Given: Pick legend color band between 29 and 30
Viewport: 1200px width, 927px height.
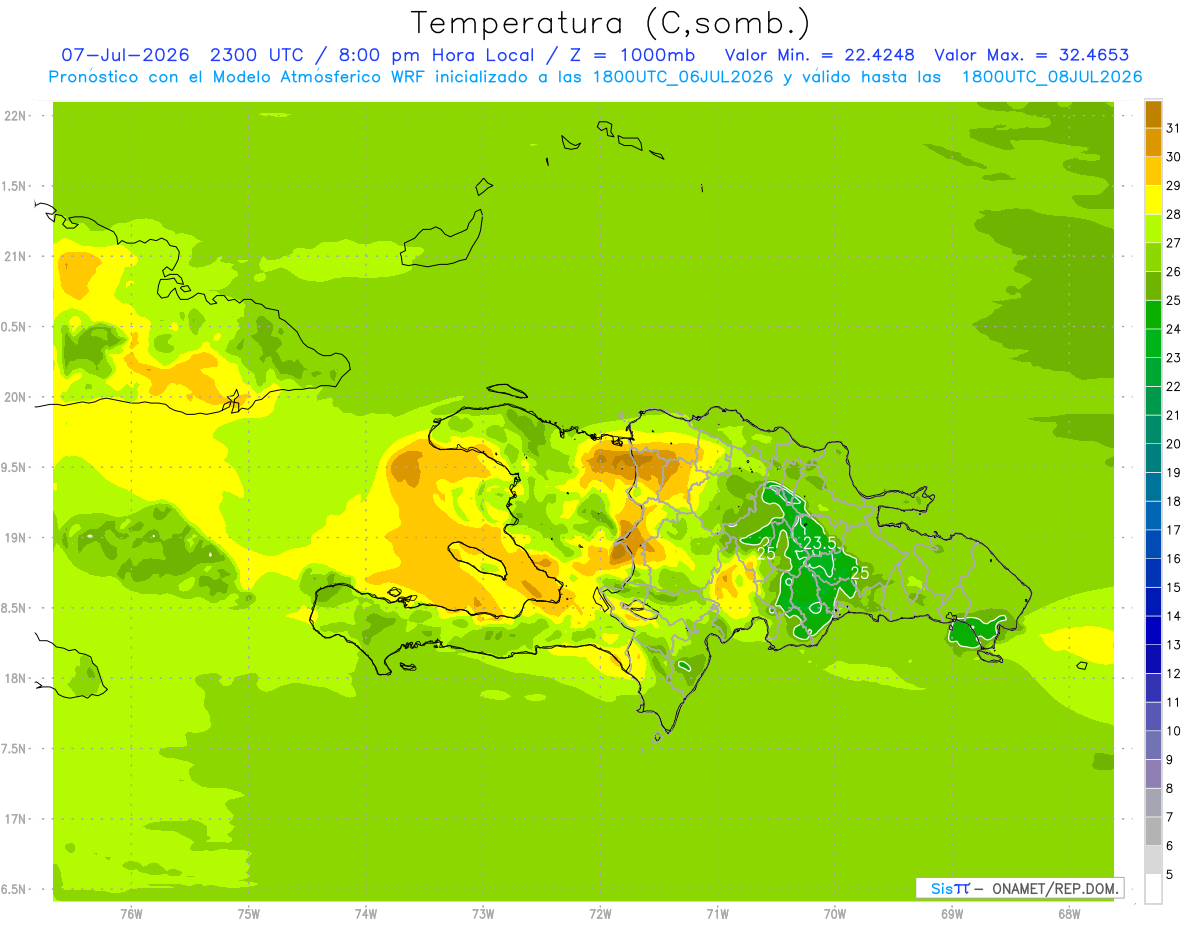Looking at the screenshot, I should coord(1153,171).
